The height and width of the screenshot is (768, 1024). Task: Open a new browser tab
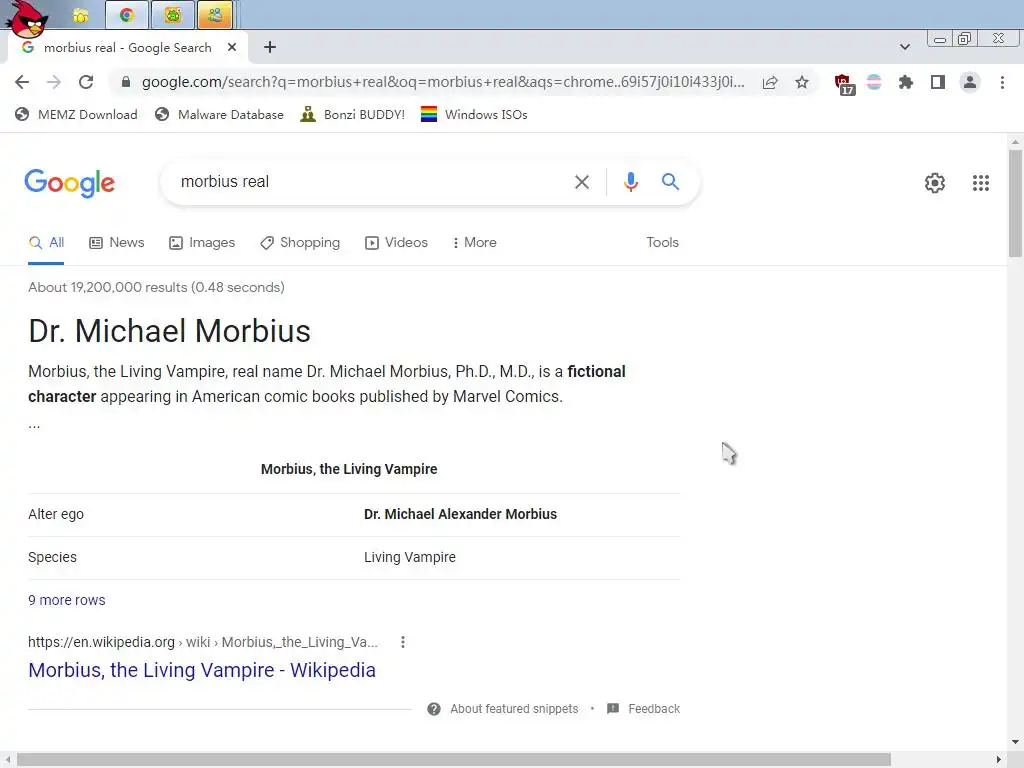tap(270, 47)
